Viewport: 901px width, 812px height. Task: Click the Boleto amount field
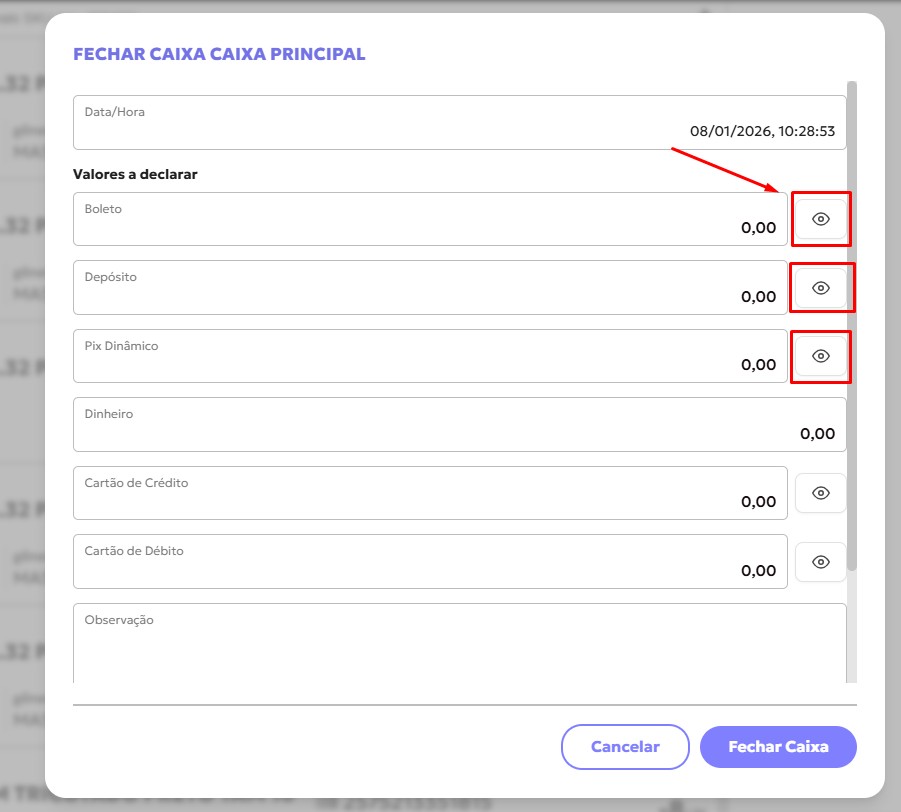click(430, 220)
